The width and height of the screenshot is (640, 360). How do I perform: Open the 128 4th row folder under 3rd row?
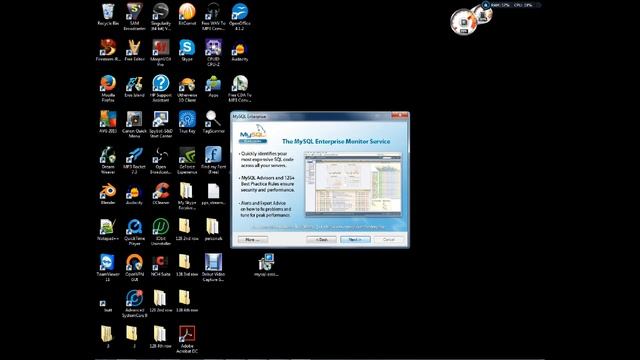[x=187, y=301]
